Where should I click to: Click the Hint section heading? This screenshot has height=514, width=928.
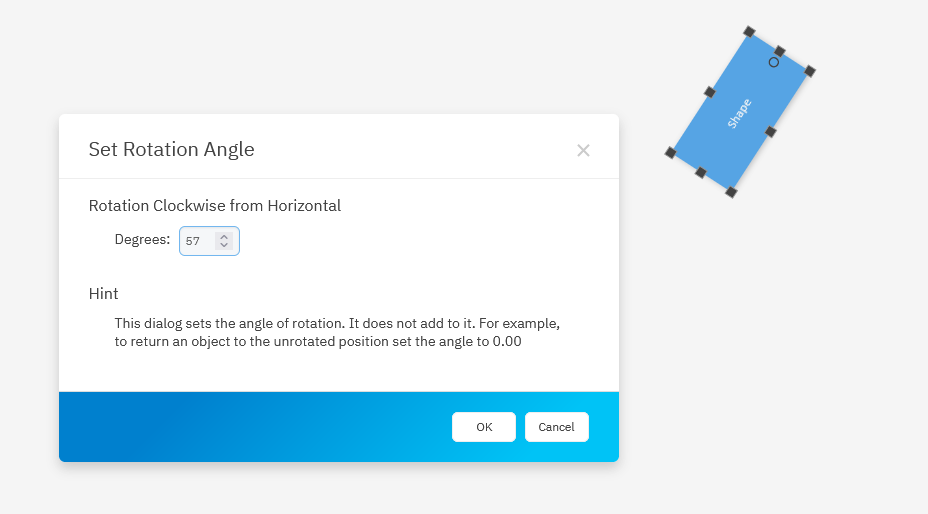pyautogui.click(x=103, y=294)
